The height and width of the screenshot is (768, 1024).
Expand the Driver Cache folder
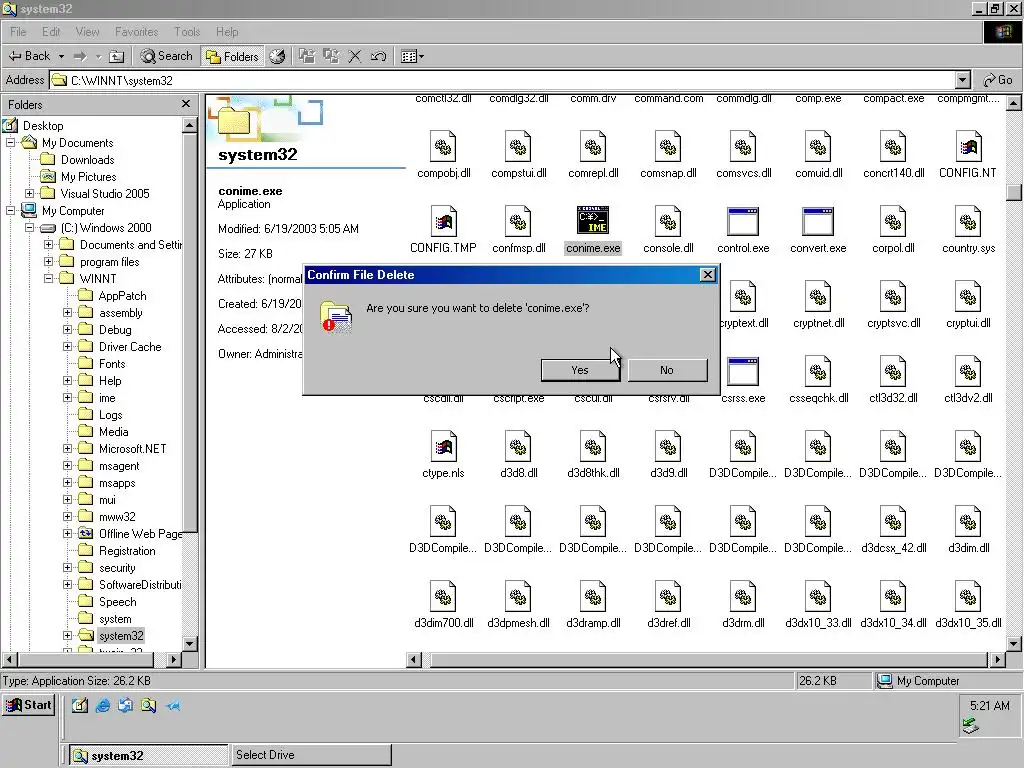tap(67, 346)
